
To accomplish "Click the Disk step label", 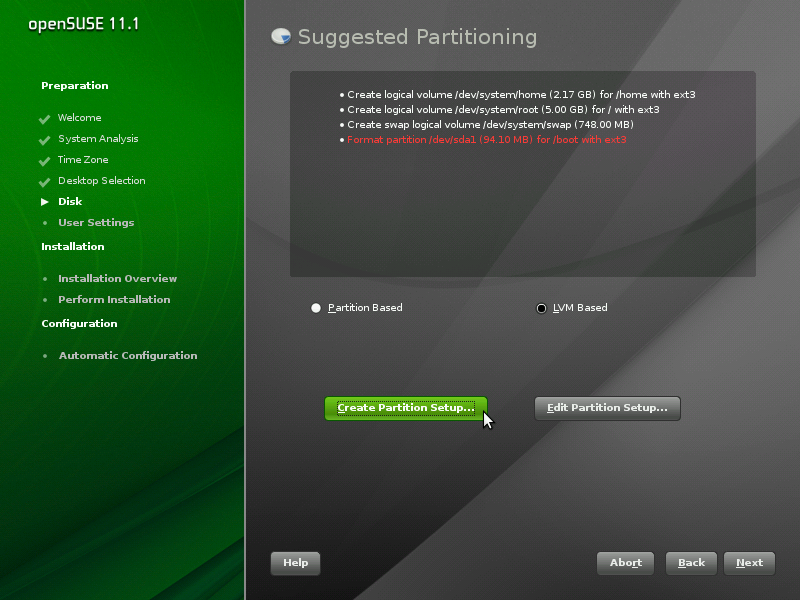I will (x=70, y=202).
